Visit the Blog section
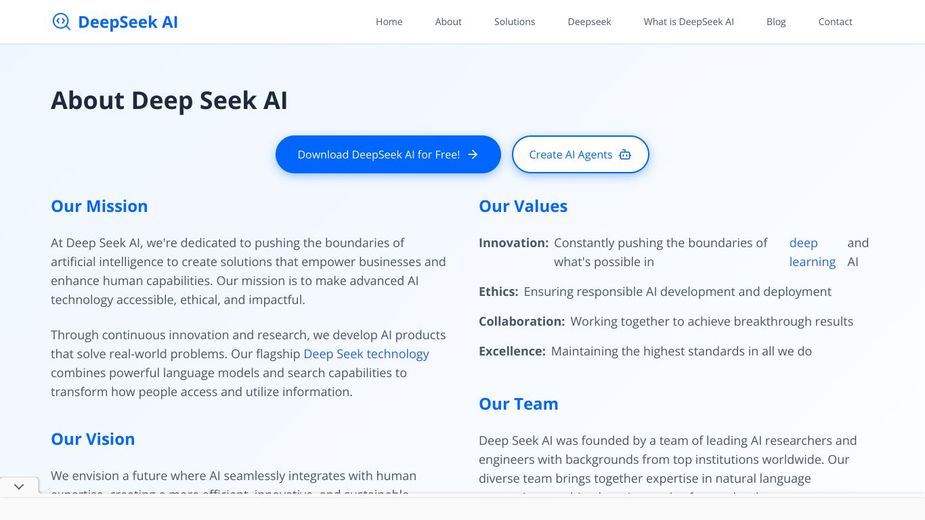This screenshot has height=520, width=925. click(776, 22)
